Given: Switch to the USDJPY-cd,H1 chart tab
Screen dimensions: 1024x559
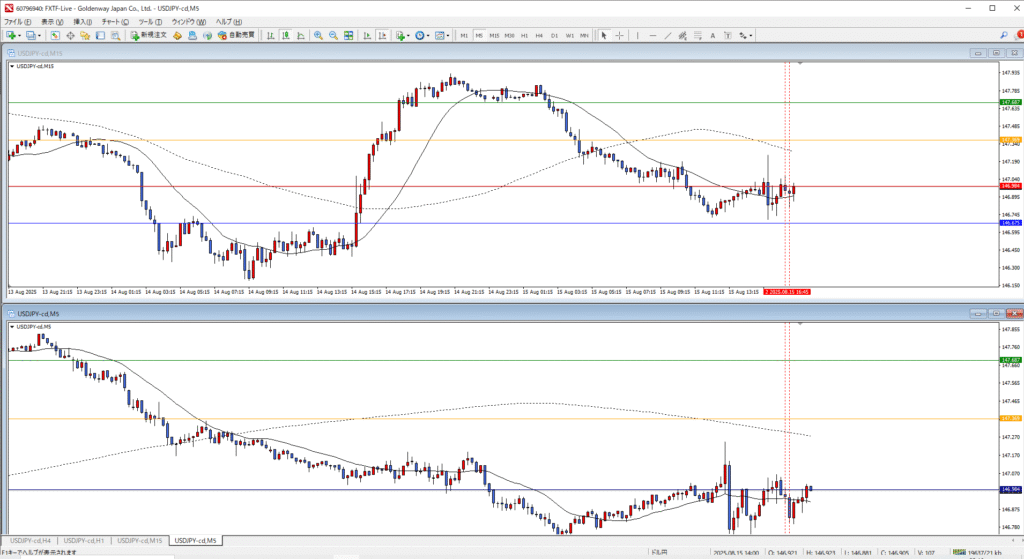Looking at the screenshot, I should point(84,541).
